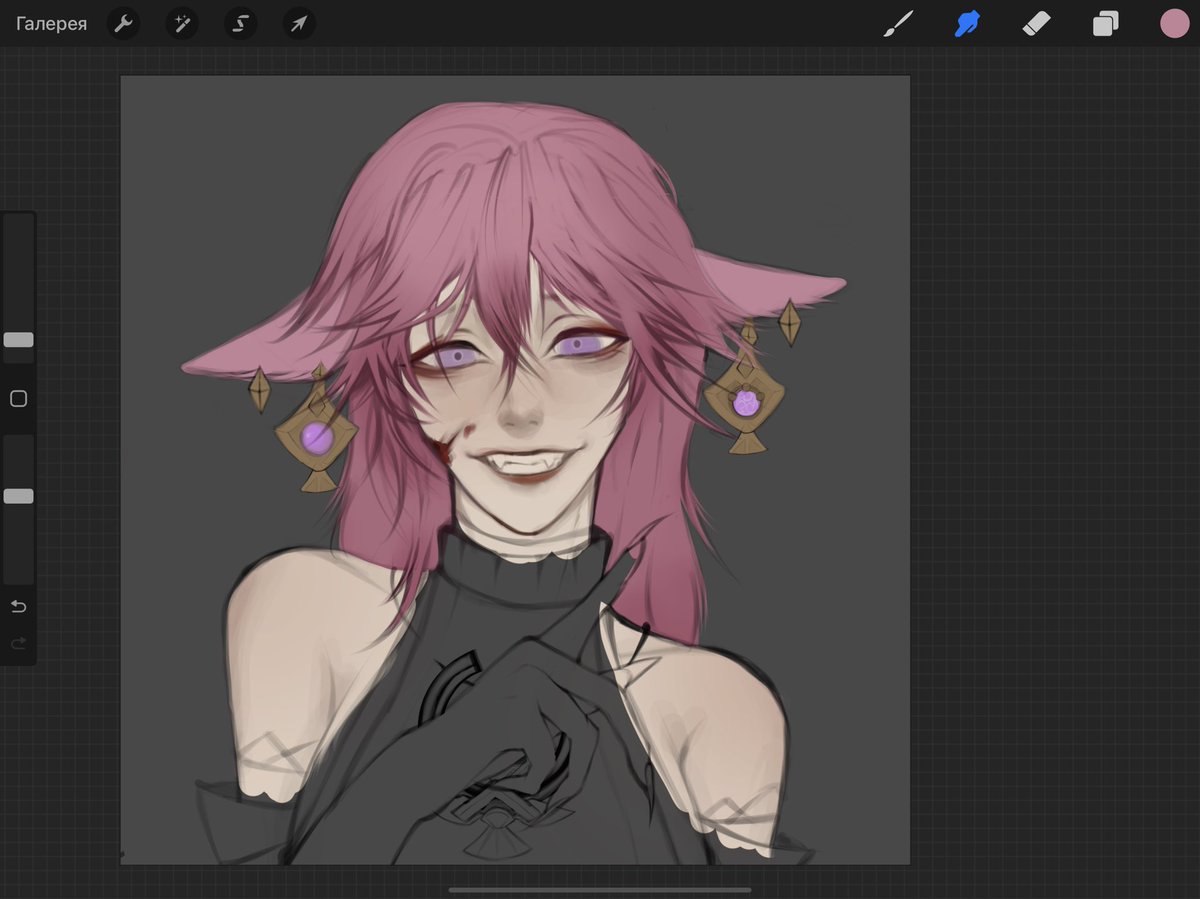Open the Actions wrench menu

[x=123, y=24]
